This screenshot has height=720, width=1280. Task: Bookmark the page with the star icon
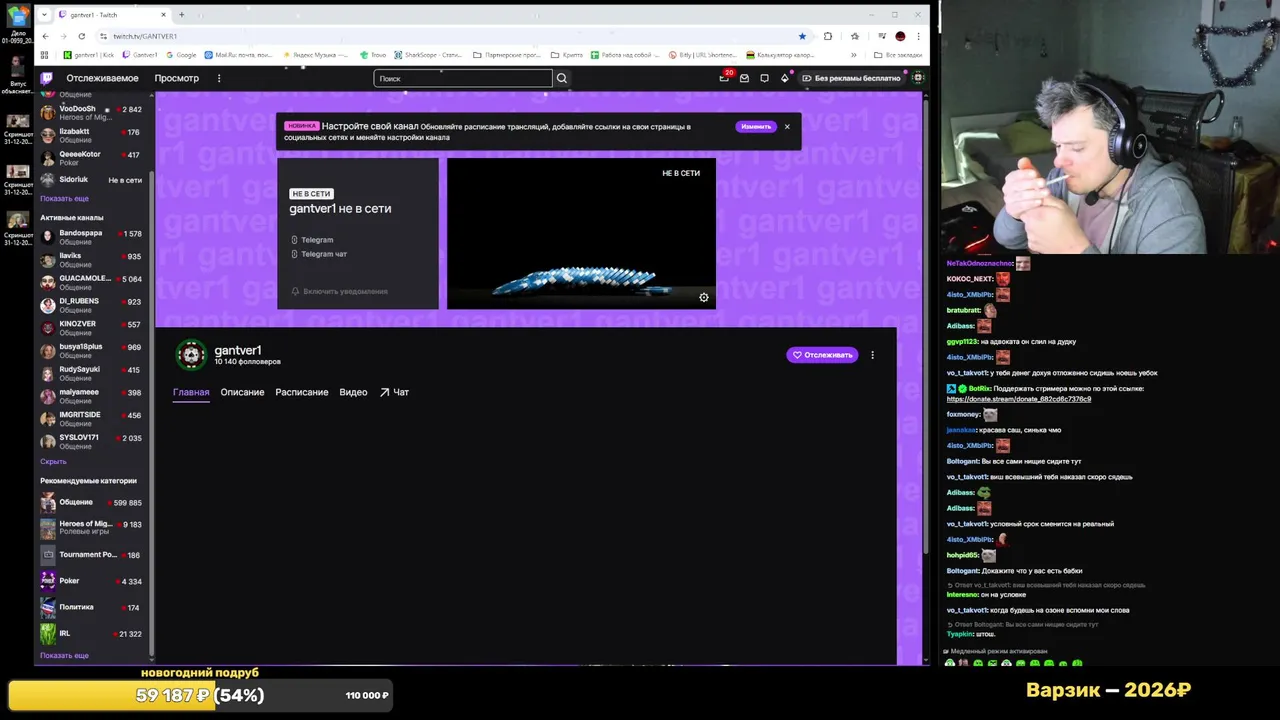pyautogui.click(x=802, y=36)
